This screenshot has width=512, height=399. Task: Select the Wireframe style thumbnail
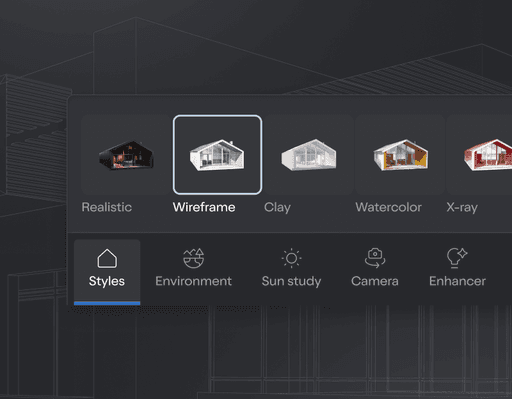[217, 155]
